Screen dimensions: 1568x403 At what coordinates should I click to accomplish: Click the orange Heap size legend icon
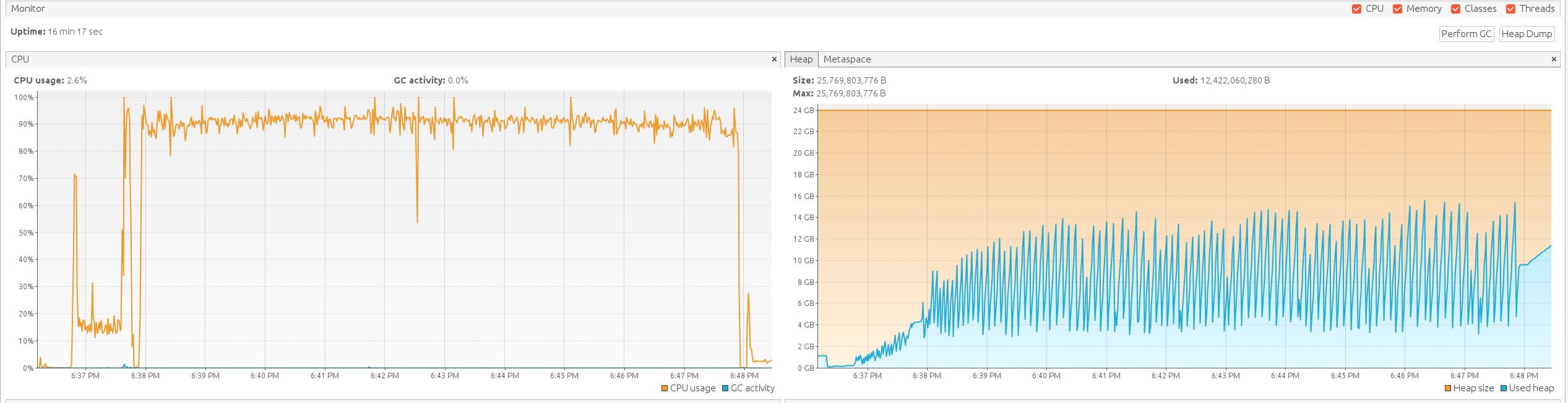click(x=1448, y=388)
